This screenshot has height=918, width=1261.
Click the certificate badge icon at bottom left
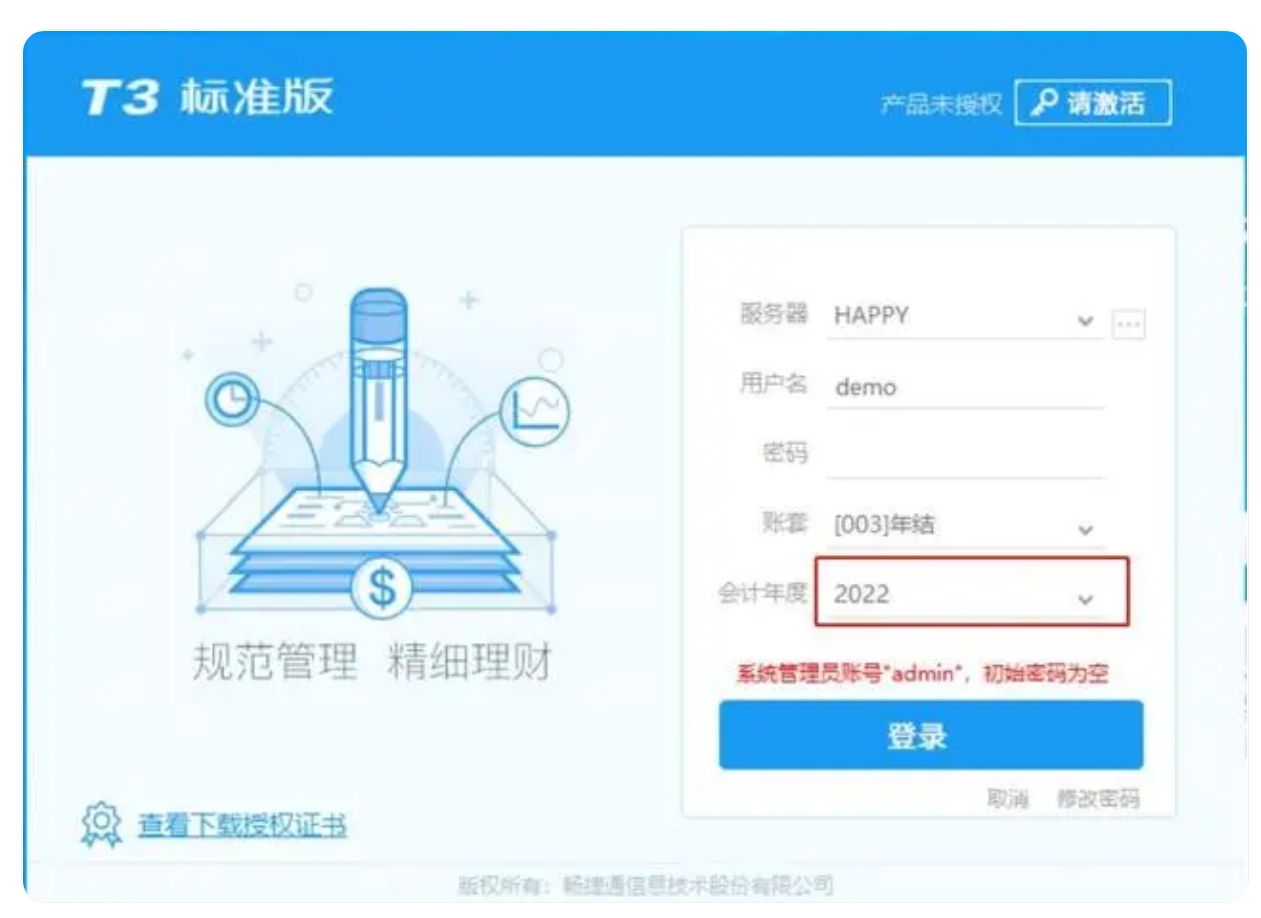pos(99,825)
